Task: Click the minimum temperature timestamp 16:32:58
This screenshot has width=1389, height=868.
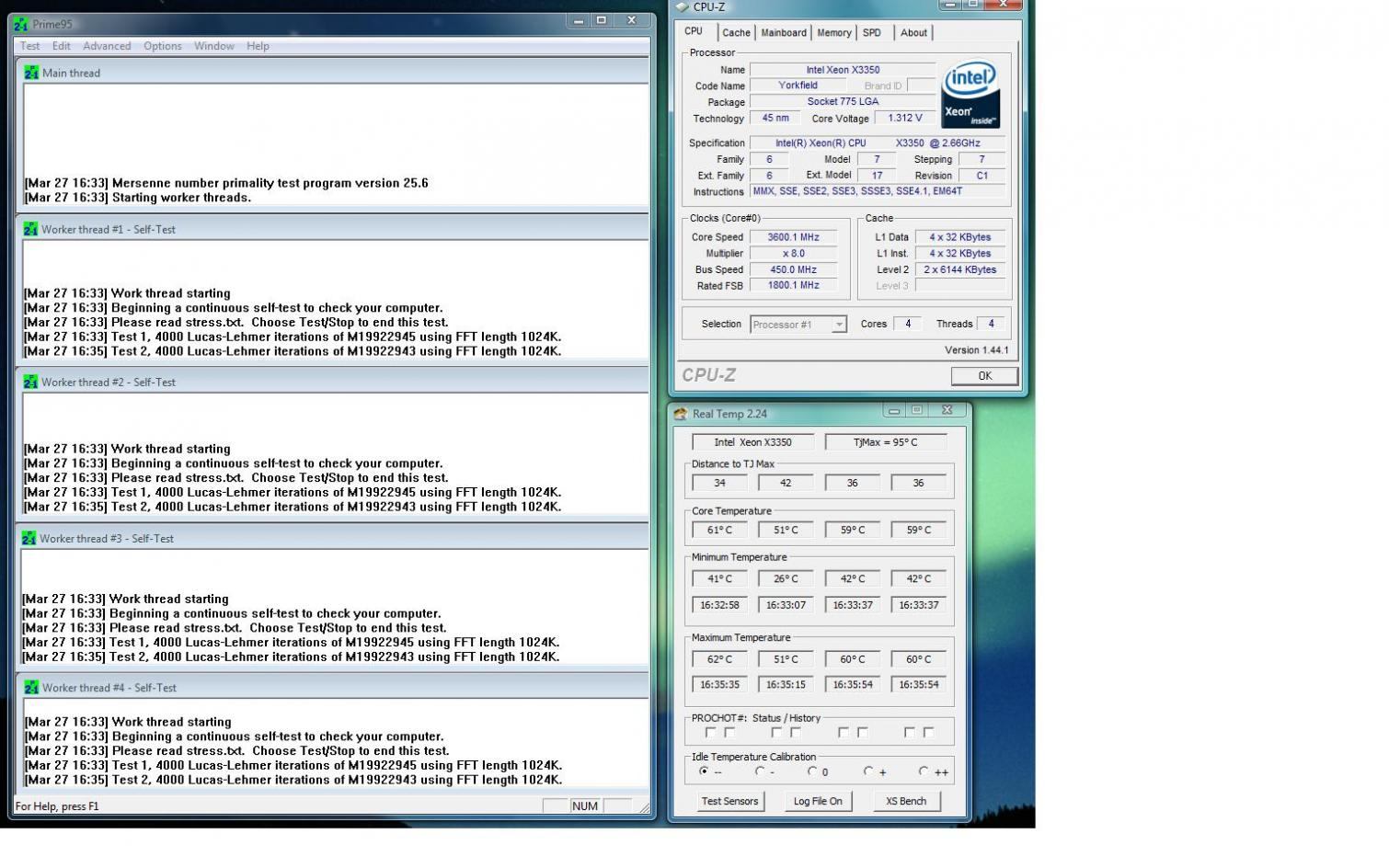Action: (719, 605)
